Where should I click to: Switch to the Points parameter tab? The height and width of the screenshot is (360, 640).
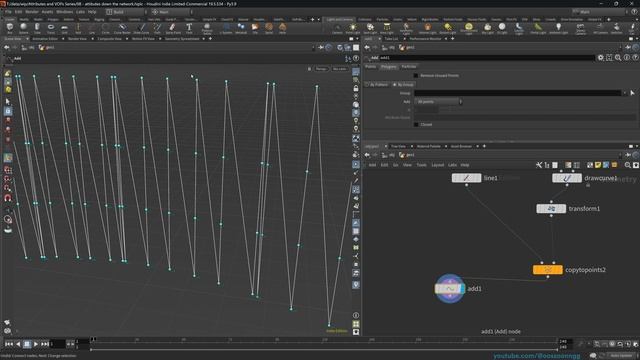pyautogui.click(x=370, y=67)
